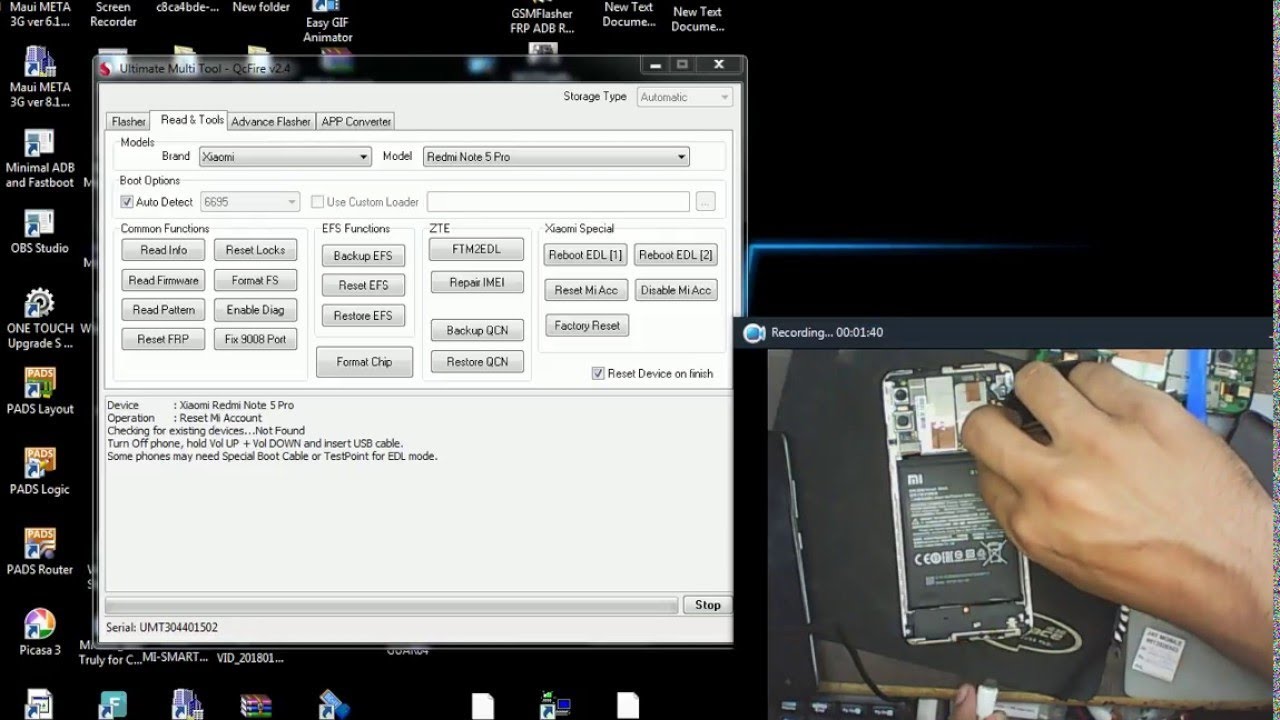1280x720 pixels.
Task: Open Maui META 3G ver 8.1 desktop icon
Action: click(40, 77)
